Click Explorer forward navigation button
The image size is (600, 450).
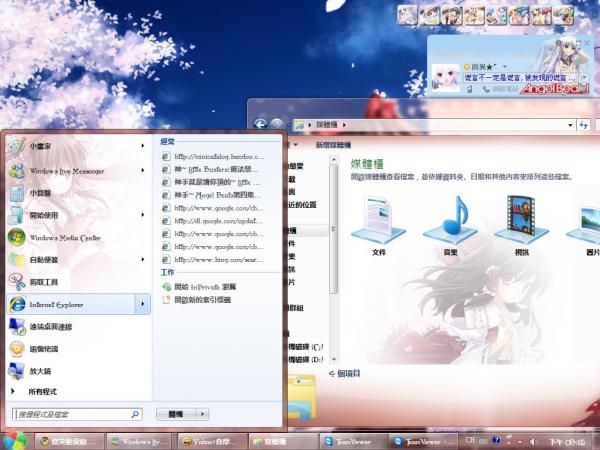click(x=276, y=124)
